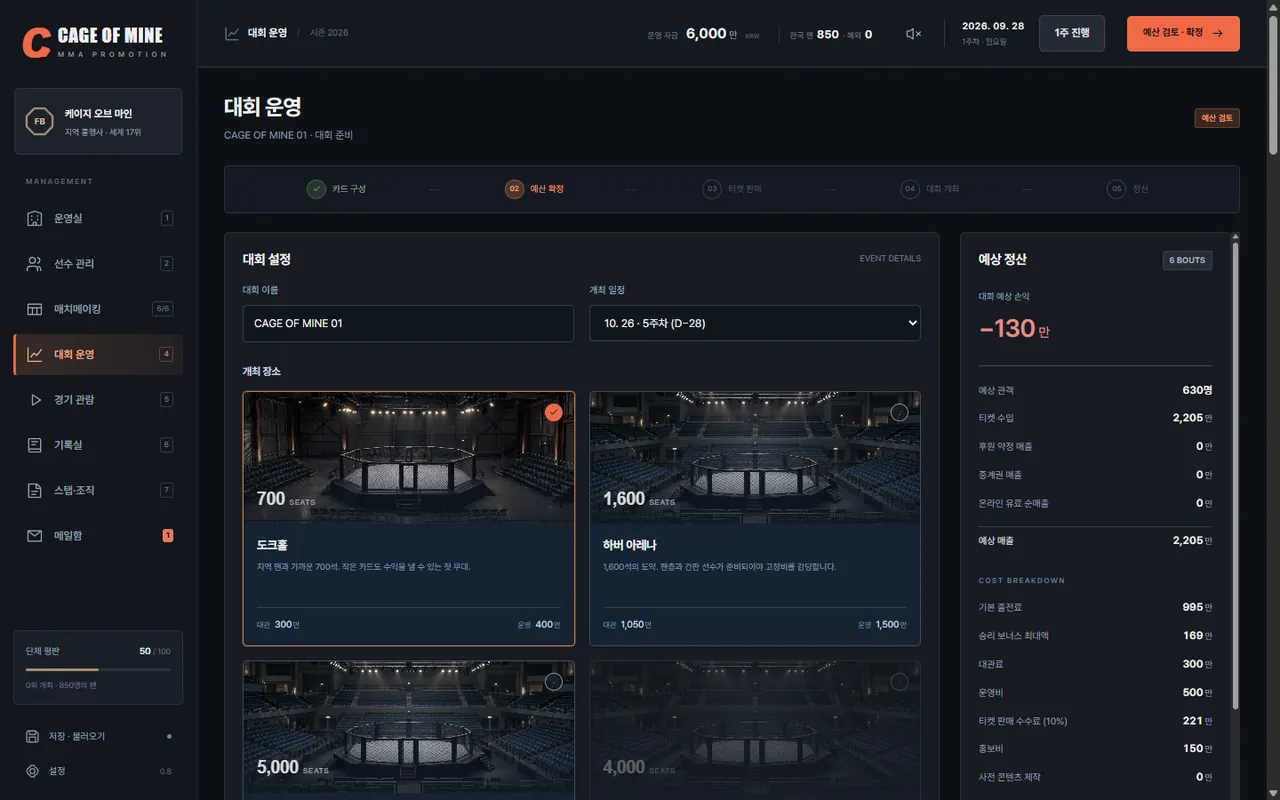The width and height of the screenshot is (1280, 800).
Task: Select 하버 아레나 venue radio circle
Action: [899, 412]
